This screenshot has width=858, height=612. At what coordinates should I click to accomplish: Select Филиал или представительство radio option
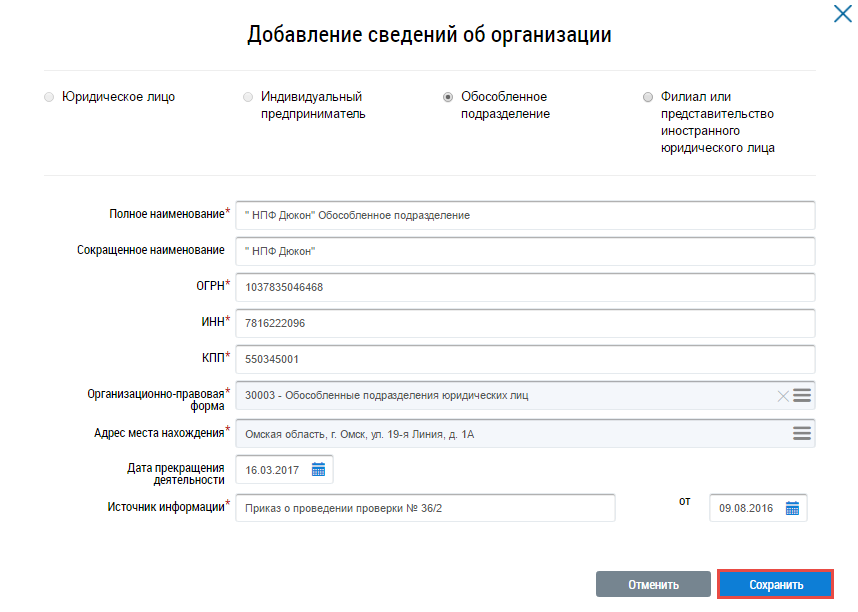click(x=648, y=98)
